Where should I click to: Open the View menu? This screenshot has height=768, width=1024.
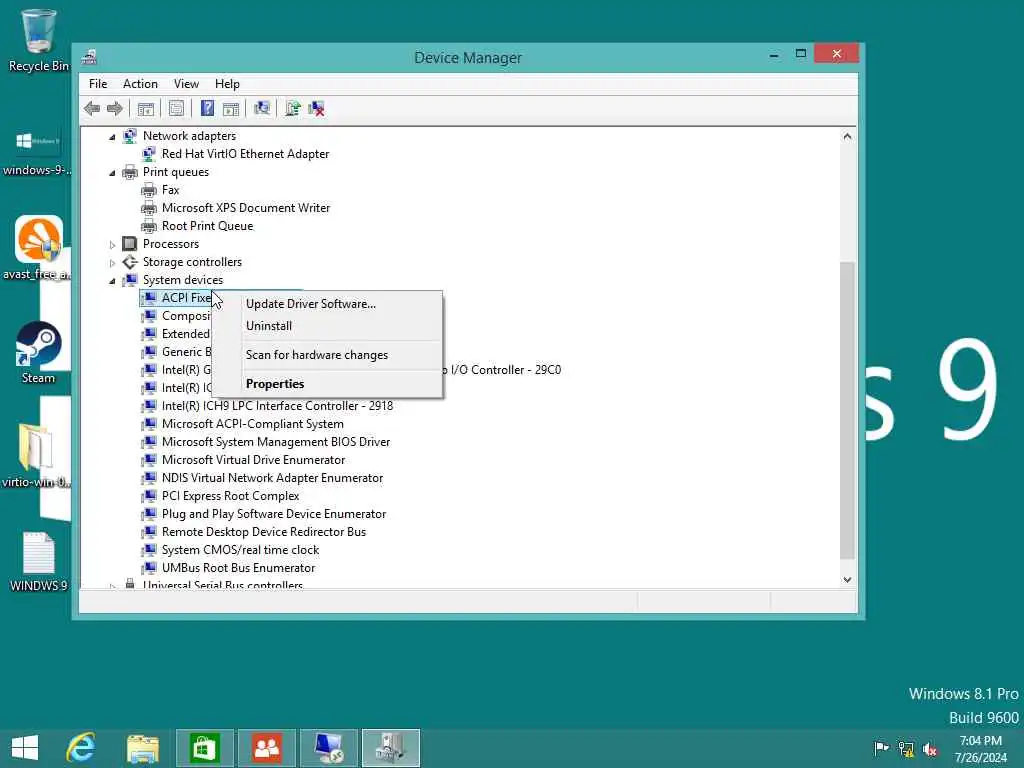pos(186,84)
